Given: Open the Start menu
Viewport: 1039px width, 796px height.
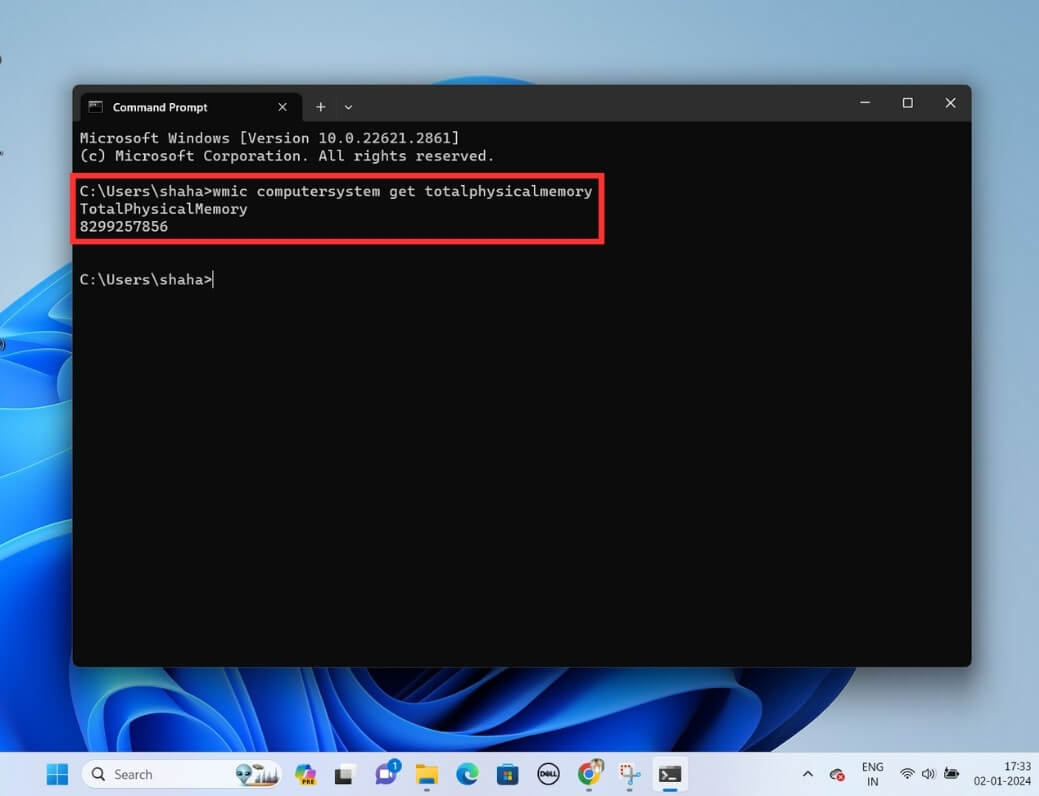Looking at the screenshot, I should point(57,774).
